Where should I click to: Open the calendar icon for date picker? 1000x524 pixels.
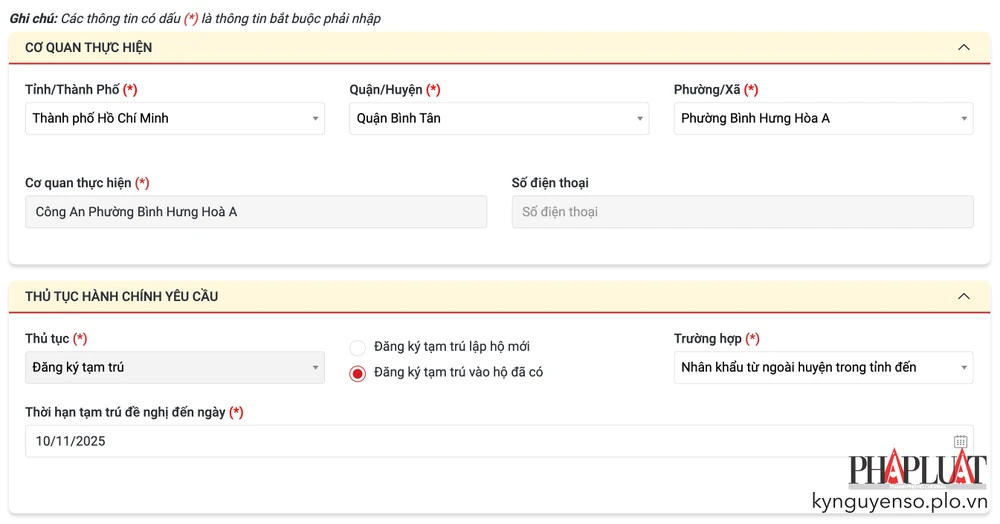coord(960,441)
